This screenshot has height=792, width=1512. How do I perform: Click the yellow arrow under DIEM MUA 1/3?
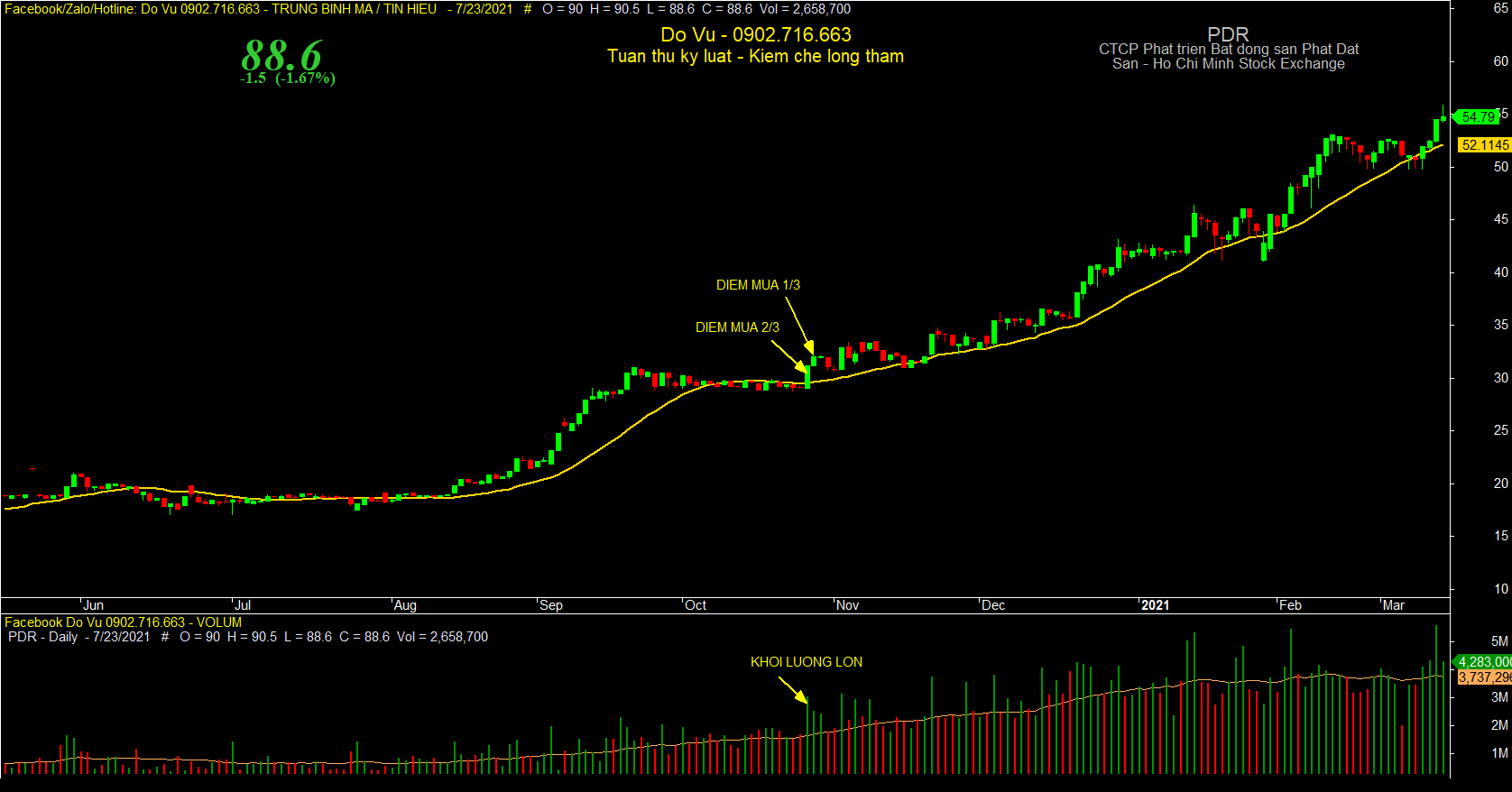pos(799,325)
